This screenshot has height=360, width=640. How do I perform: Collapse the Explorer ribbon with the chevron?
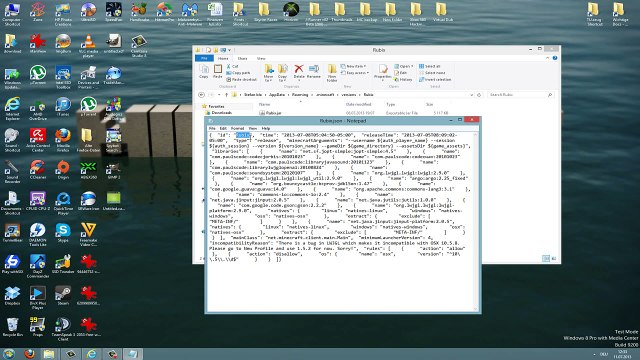tap(547, 58)
